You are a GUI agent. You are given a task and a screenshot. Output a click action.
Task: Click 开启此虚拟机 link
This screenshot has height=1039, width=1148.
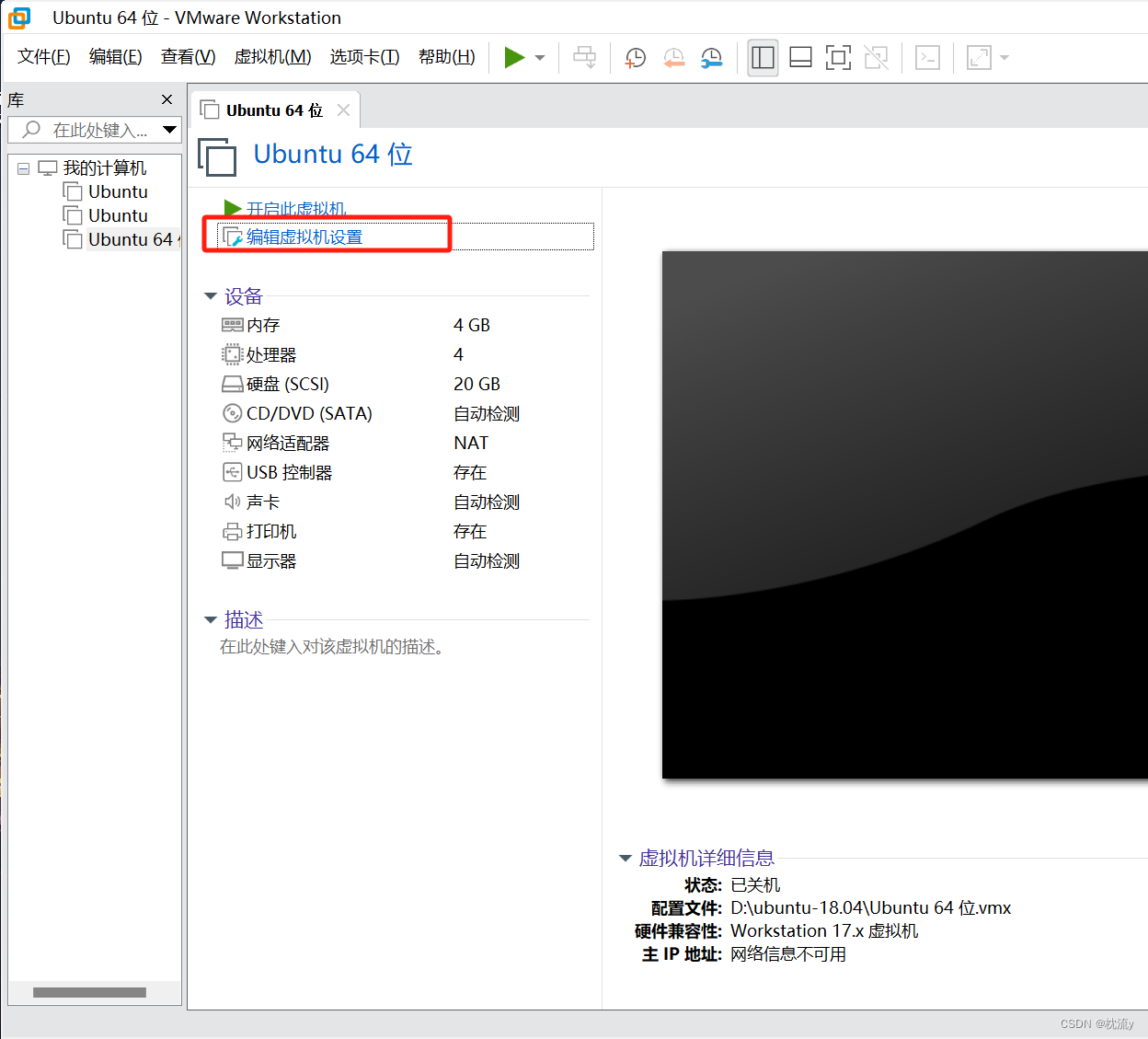click(296, 209)
